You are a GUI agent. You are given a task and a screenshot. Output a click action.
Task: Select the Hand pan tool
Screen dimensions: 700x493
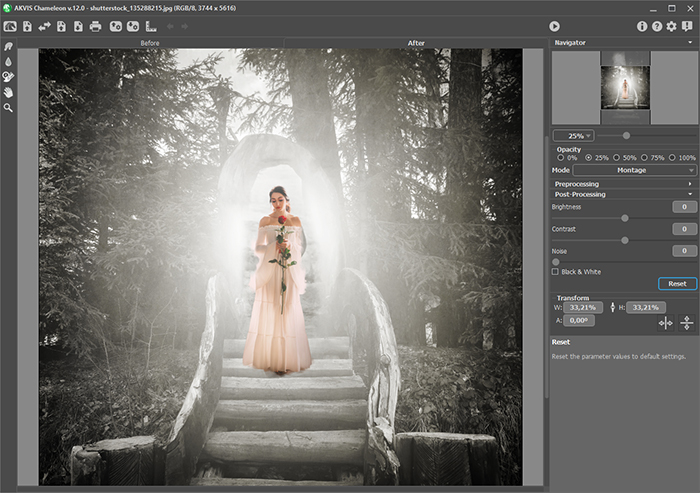(x=8, y=92)
